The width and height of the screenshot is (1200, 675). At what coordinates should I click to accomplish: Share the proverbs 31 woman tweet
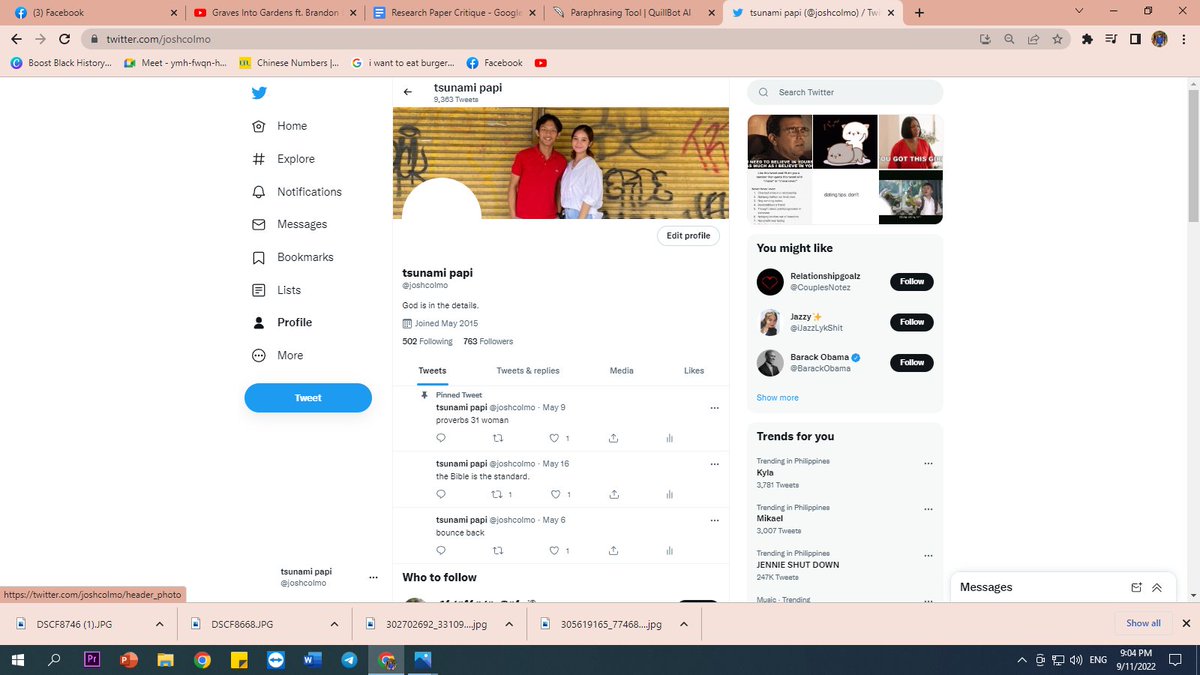[613, 438]
